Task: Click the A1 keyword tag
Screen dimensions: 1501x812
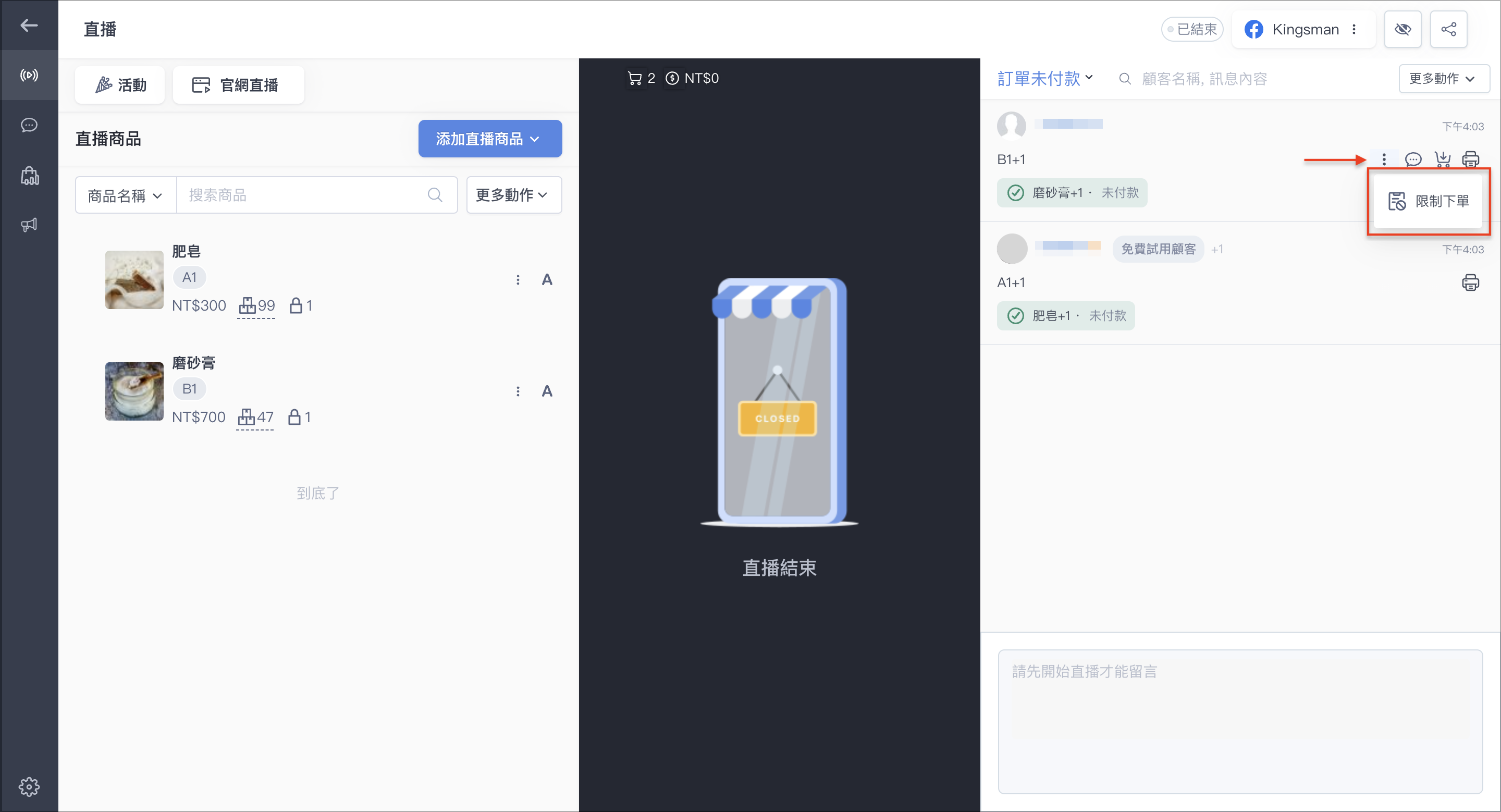Action: [189, 277]
